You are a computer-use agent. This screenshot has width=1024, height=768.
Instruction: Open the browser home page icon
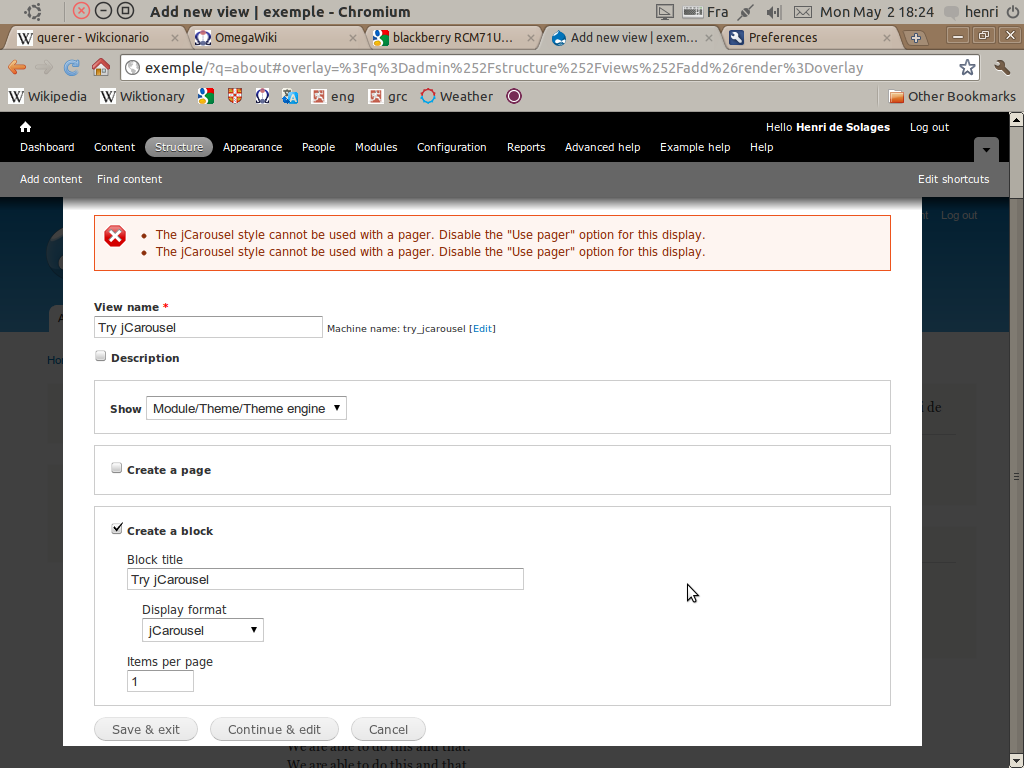(101, 67)
